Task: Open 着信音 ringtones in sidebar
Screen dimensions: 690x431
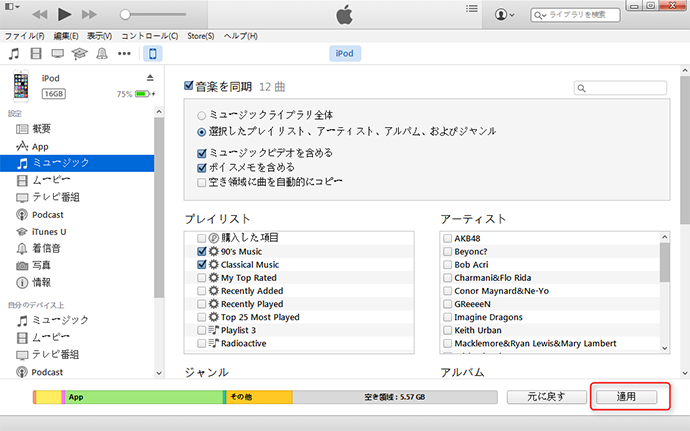Action: (x=77, y=248)
